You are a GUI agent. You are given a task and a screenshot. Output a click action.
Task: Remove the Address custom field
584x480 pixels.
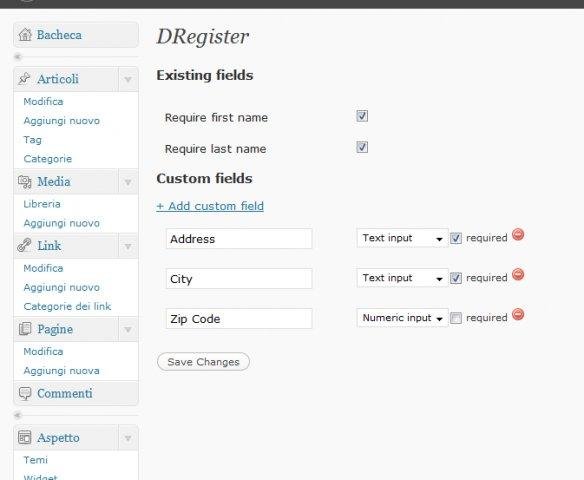click(518, 235)
